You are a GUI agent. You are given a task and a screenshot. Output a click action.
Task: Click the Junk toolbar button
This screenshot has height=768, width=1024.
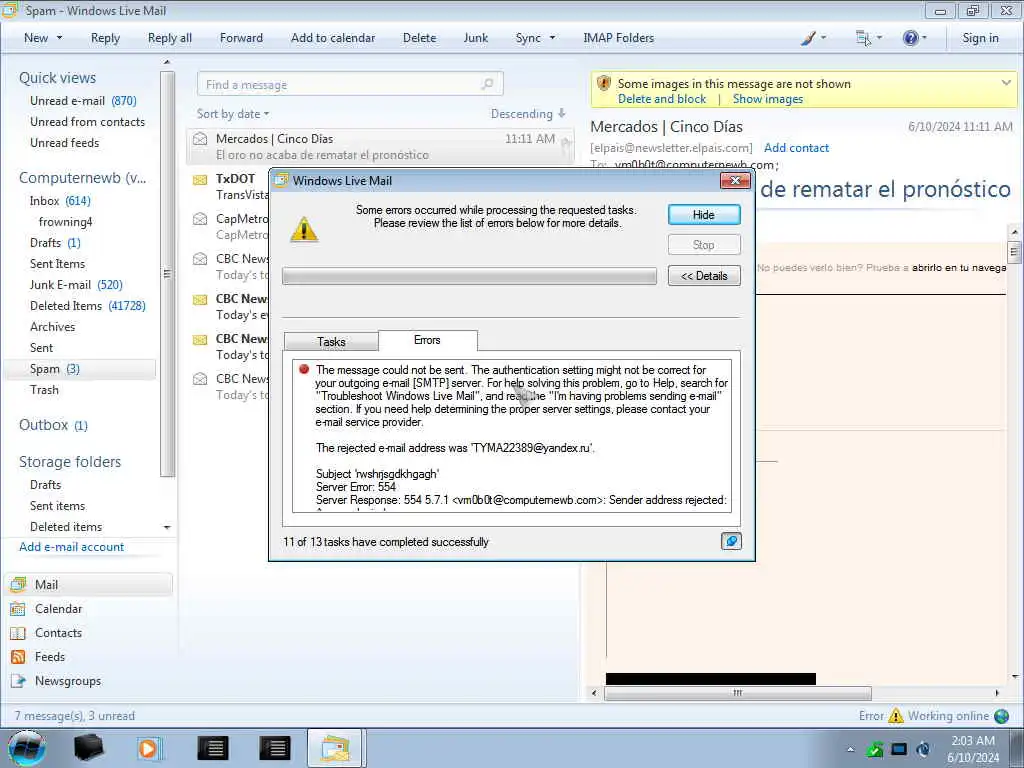tap(475, 38)
